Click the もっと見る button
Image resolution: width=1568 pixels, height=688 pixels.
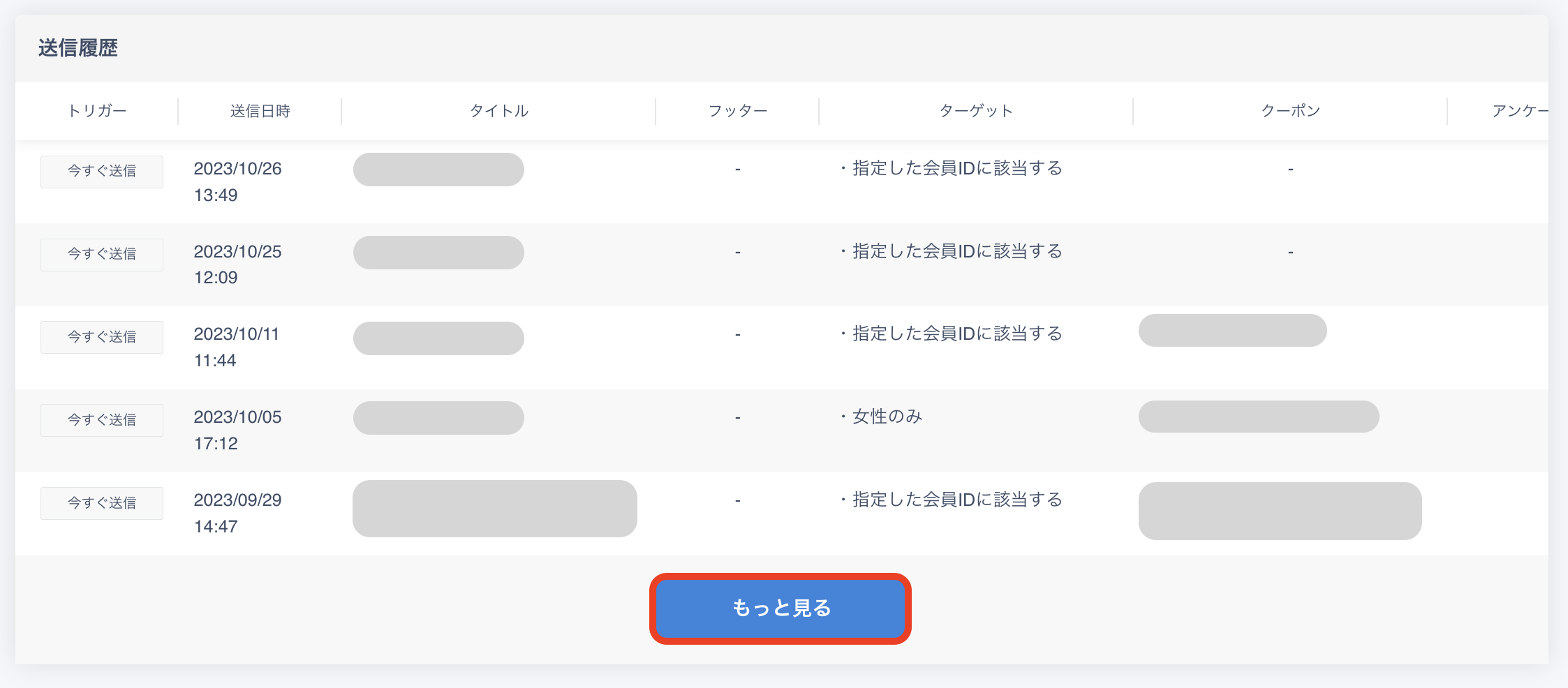click(781, 608)
